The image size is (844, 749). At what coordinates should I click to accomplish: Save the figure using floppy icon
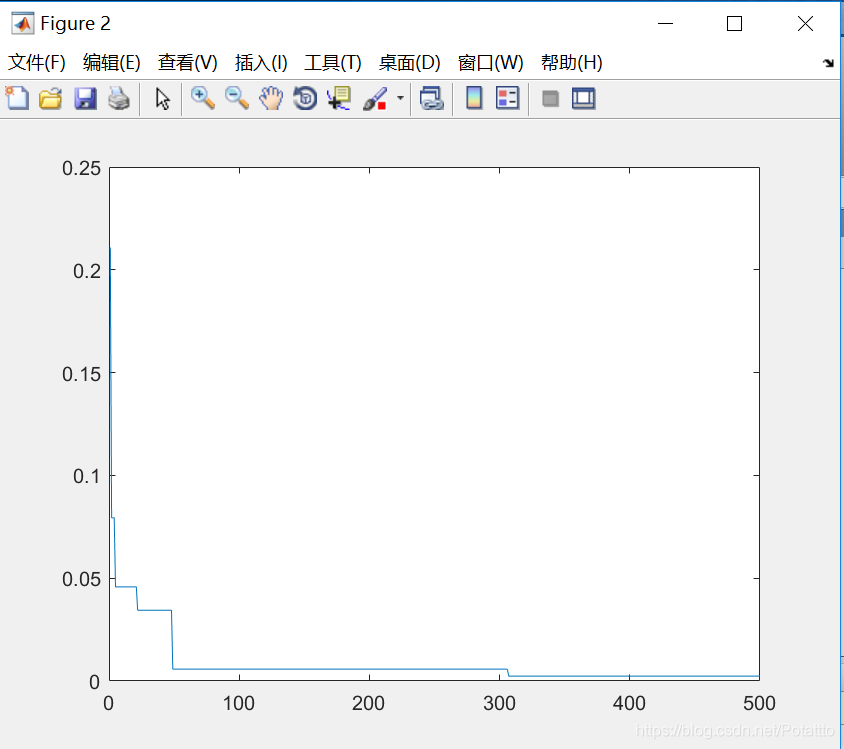point(85,98)
